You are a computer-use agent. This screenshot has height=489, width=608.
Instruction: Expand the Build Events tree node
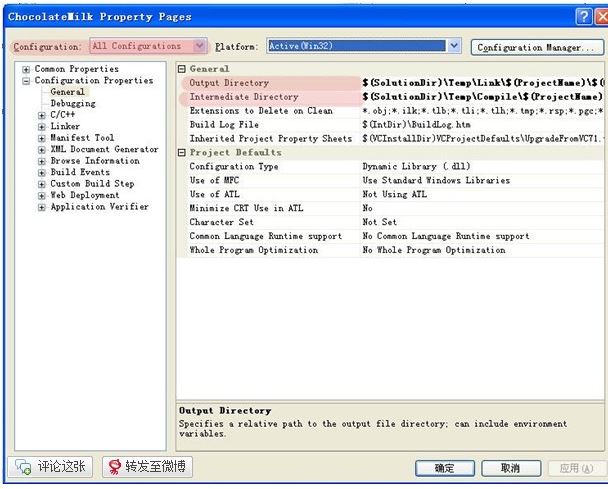tap(42, 173)
